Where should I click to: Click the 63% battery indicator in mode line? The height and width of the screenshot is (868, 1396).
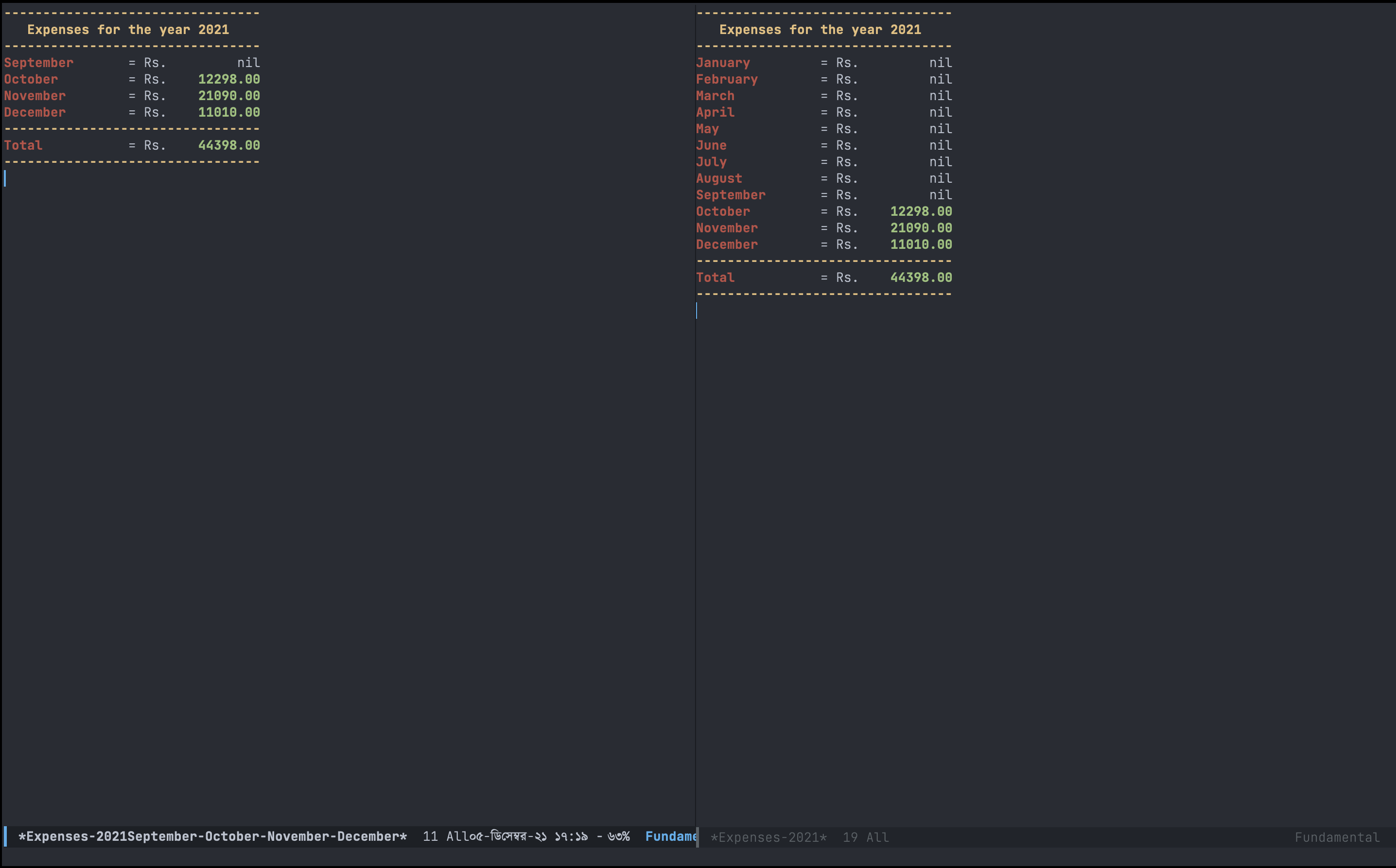[x=618, y=836]
